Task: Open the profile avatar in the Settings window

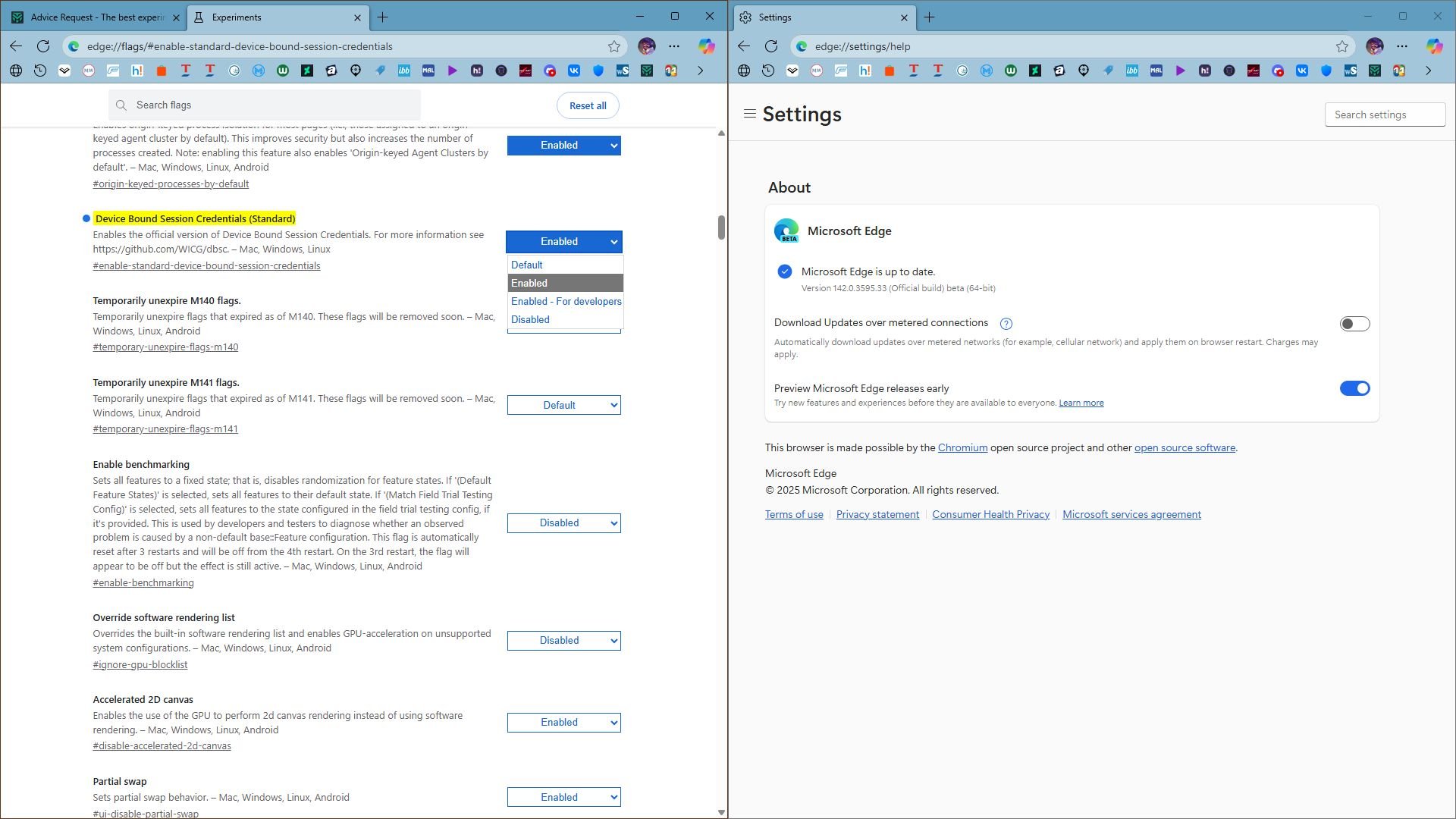Action: click(1375, 46)
